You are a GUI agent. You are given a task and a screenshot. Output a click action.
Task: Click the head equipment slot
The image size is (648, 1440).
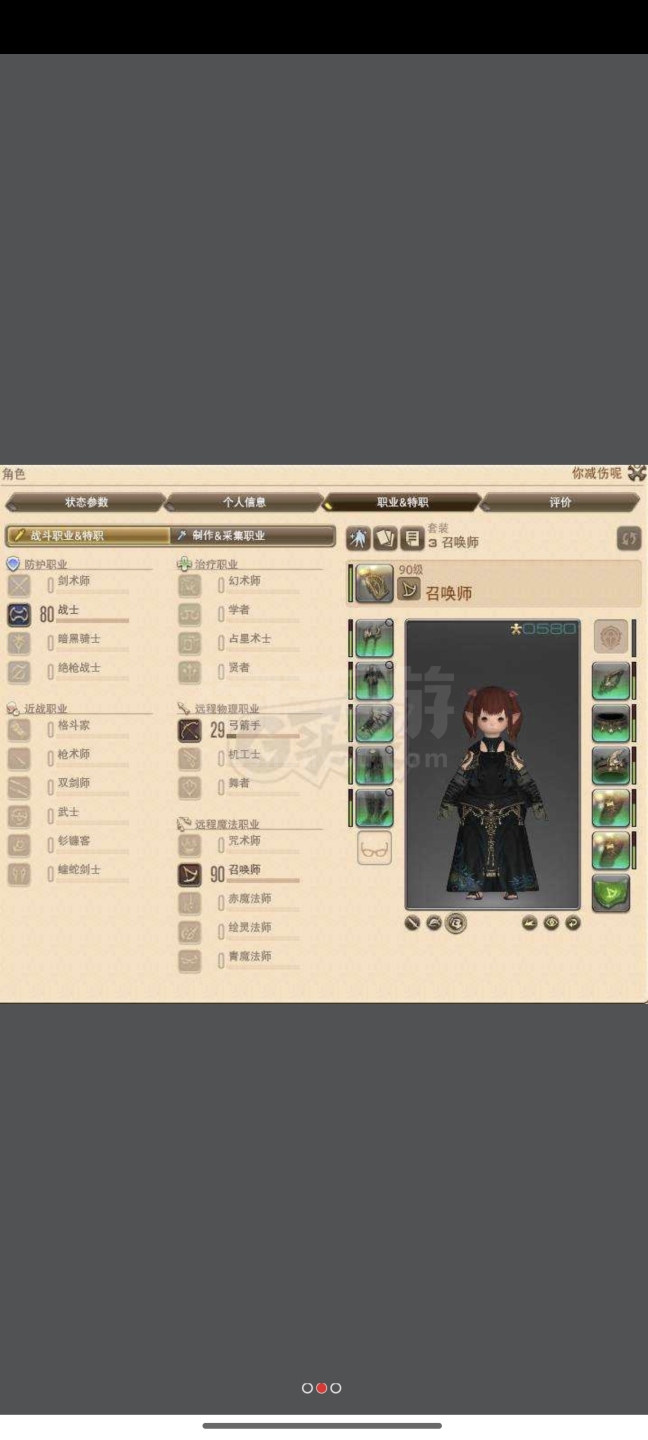(374, 638)
